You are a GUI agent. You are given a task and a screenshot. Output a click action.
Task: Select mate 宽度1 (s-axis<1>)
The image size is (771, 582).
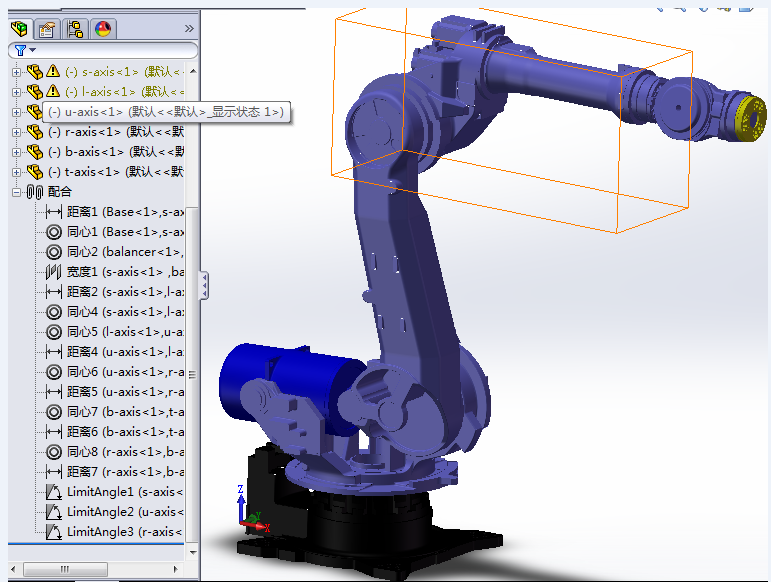tap(125, 272)
